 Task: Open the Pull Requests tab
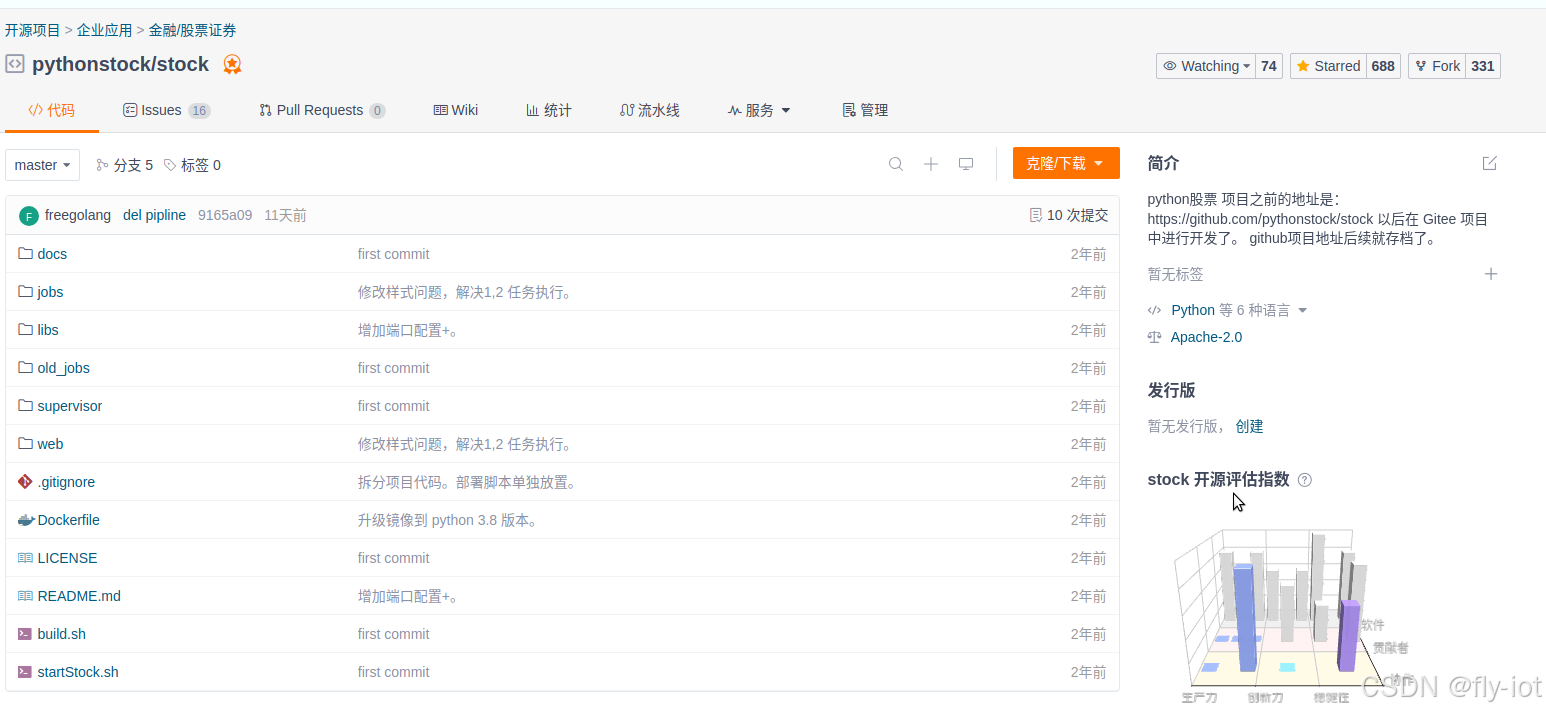coord(322,110)
